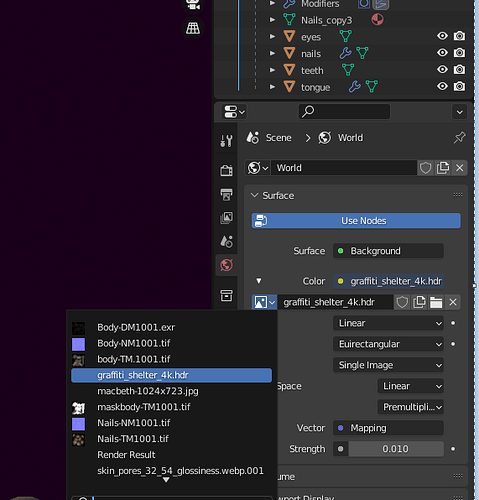Screen dimensions: 479x500
Task: Duplicate the World datablock
Action: tap(443, 168)
